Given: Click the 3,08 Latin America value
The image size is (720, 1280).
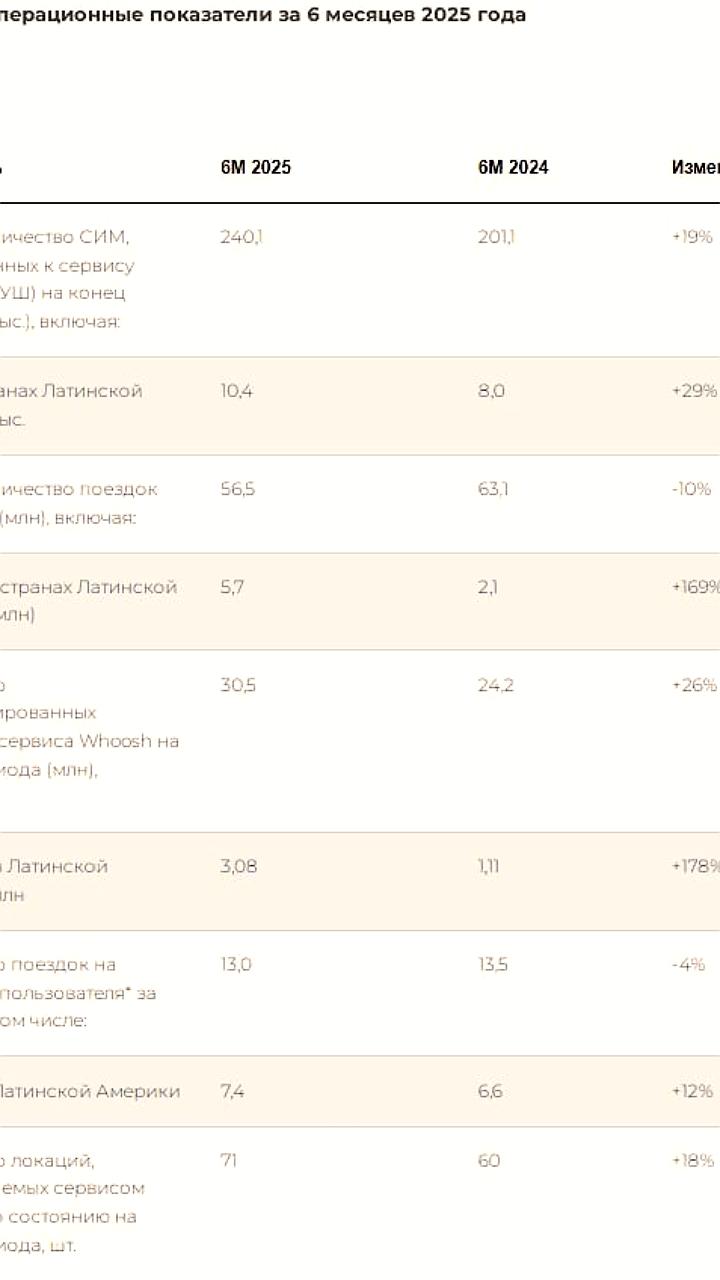Looking at the screenshot, I should (x=239, y=866).
